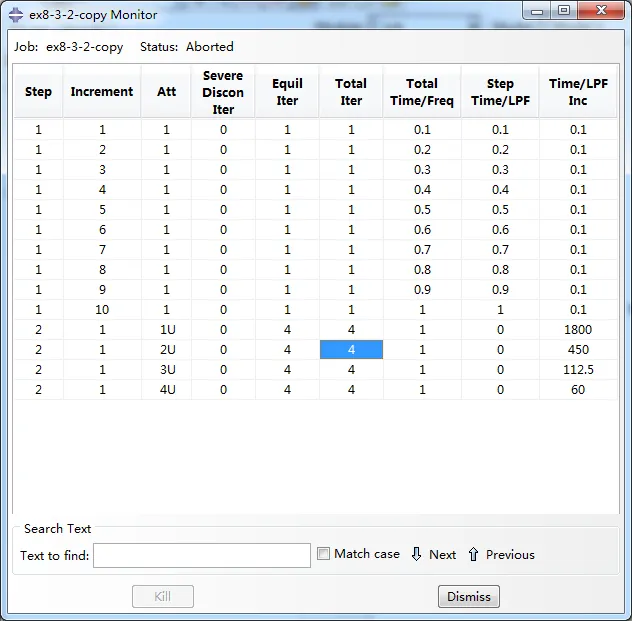
Task: Click the Abaqus Monitor title bar icon
Action: coord(16,15)
